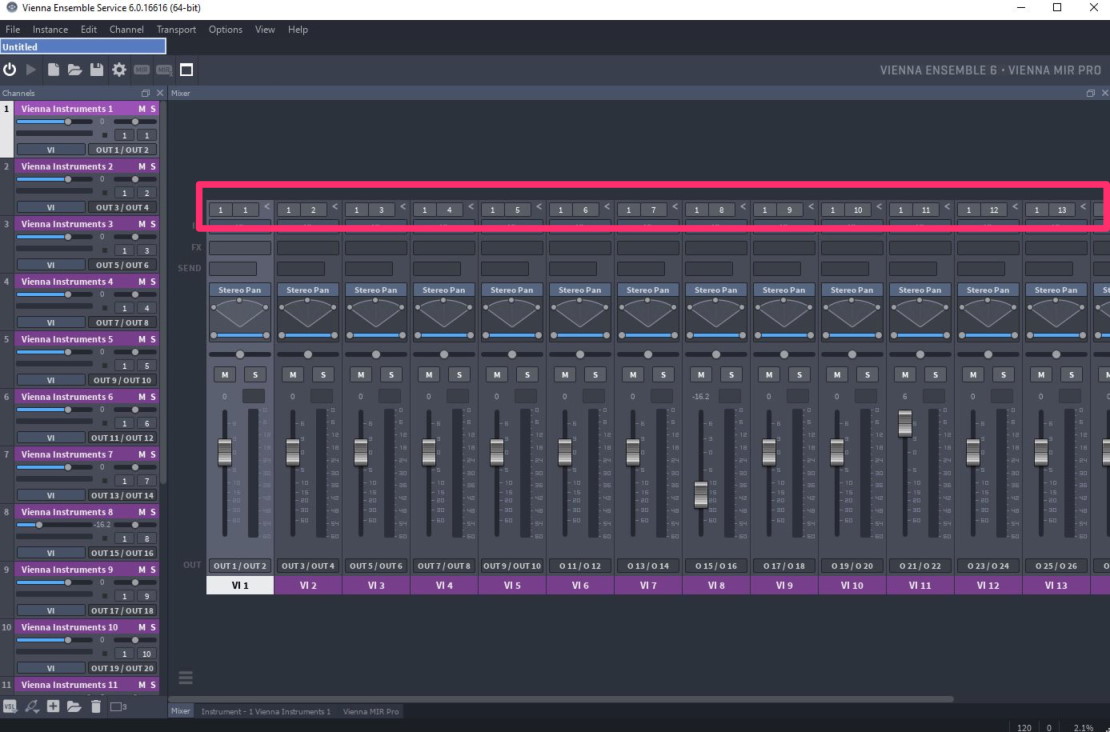The image size is (1110, 732).
Task: Delete channel with the trash icon
Action: pos(96,706)
